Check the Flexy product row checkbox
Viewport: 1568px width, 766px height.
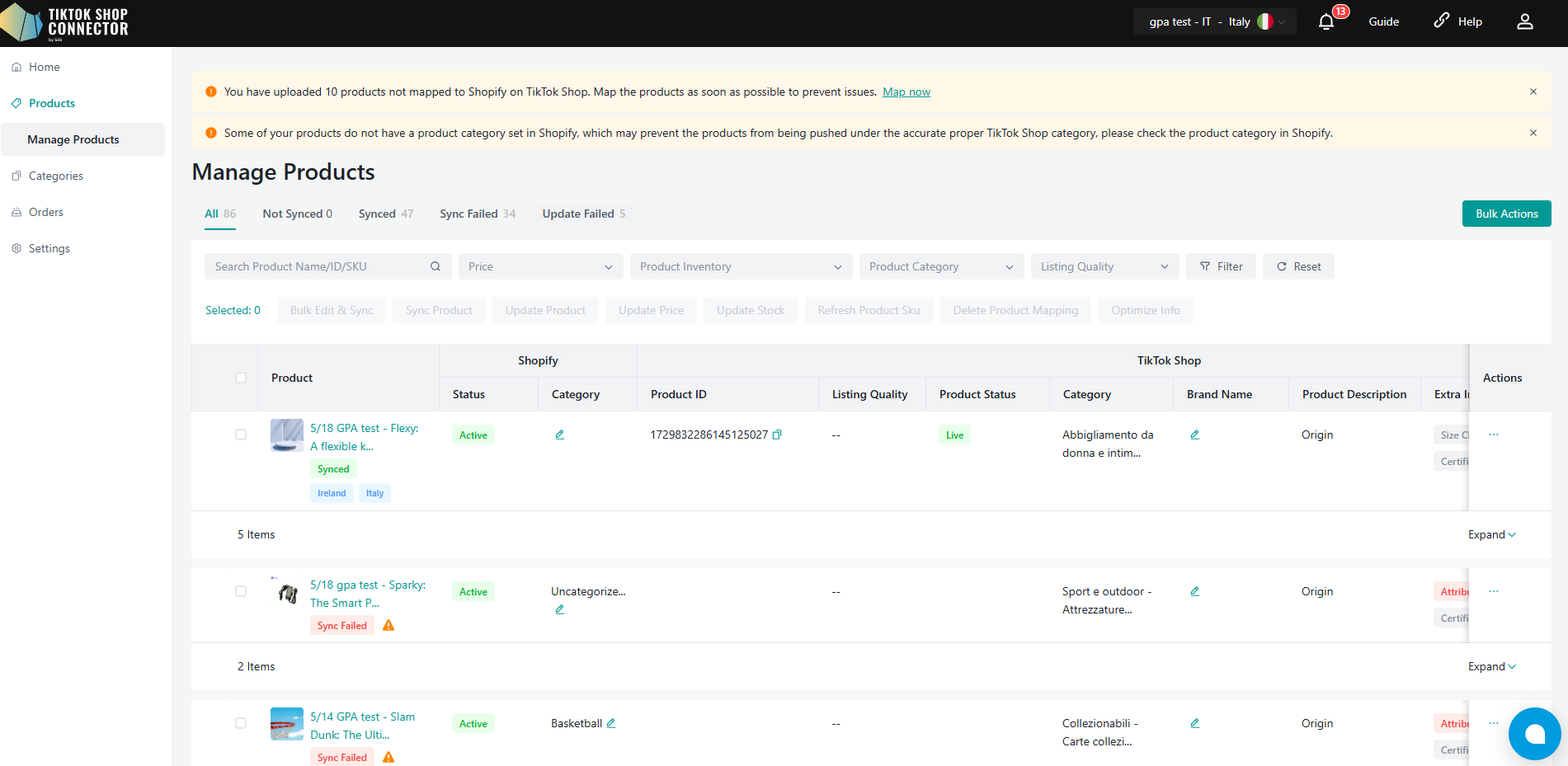(241, 435)
